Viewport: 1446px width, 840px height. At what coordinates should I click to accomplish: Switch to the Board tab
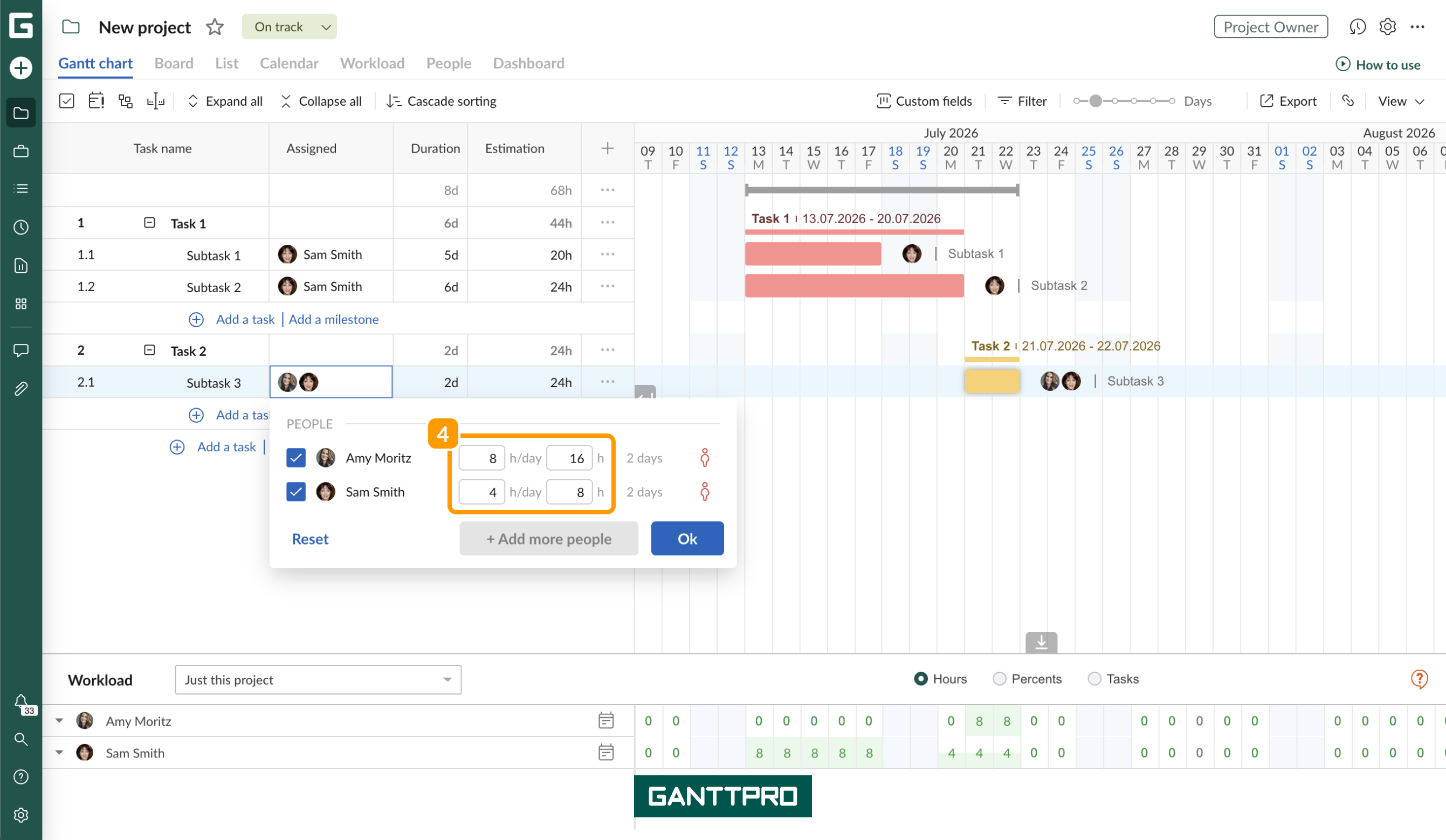(x=174, y=63)
